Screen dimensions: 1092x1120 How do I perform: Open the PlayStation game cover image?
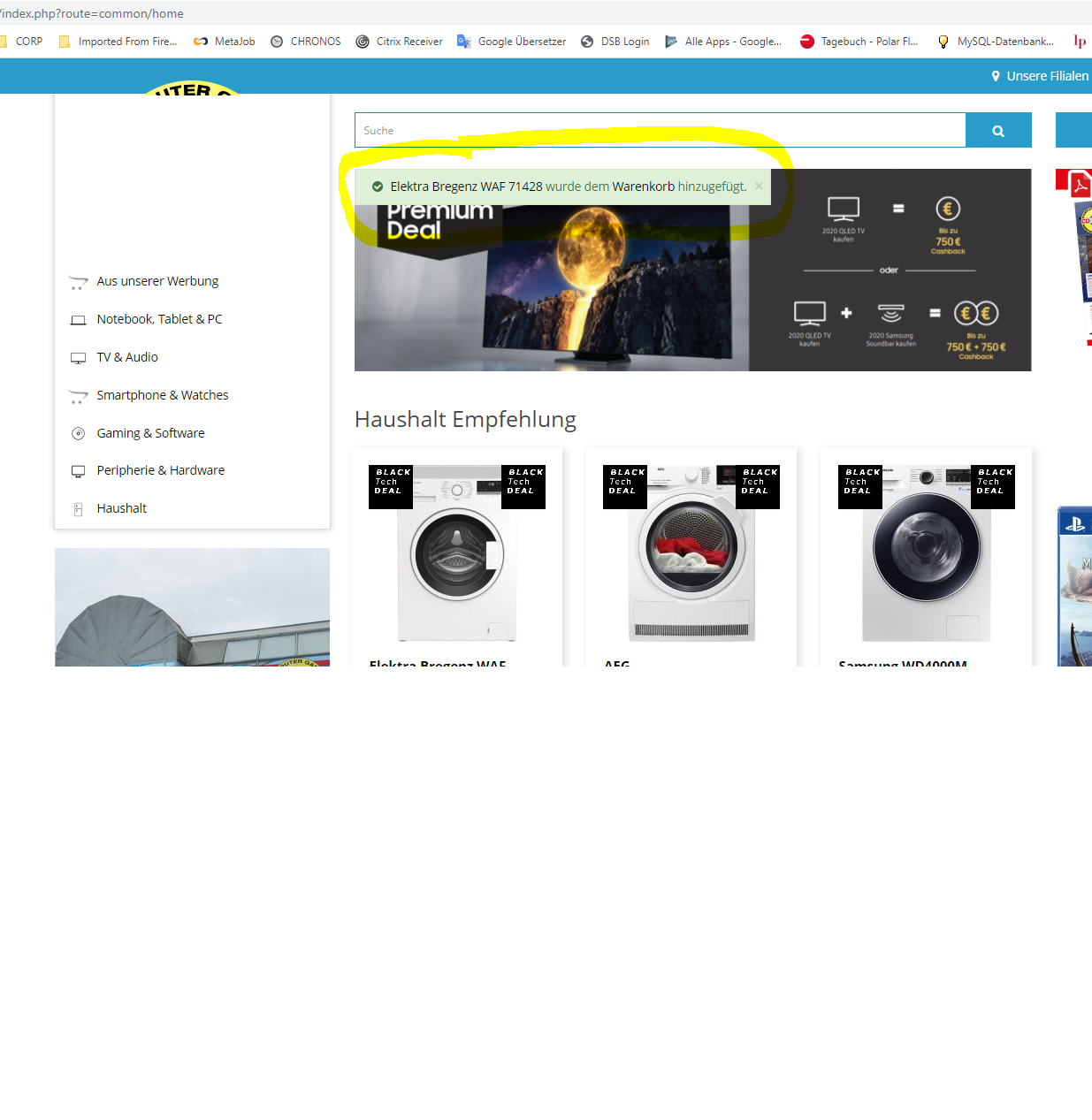[1075, 586]
